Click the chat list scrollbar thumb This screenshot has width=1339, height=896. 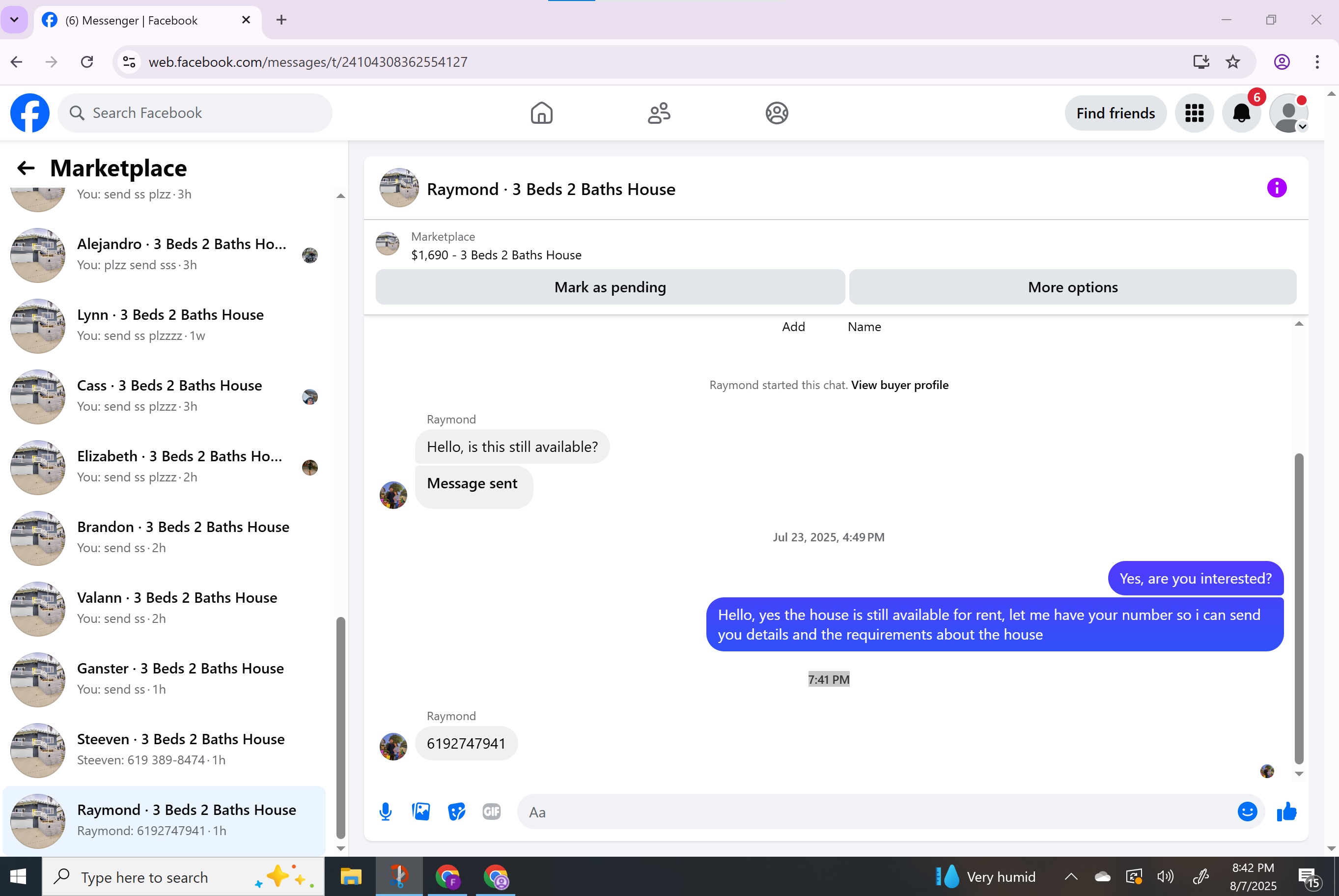point(340,727)
